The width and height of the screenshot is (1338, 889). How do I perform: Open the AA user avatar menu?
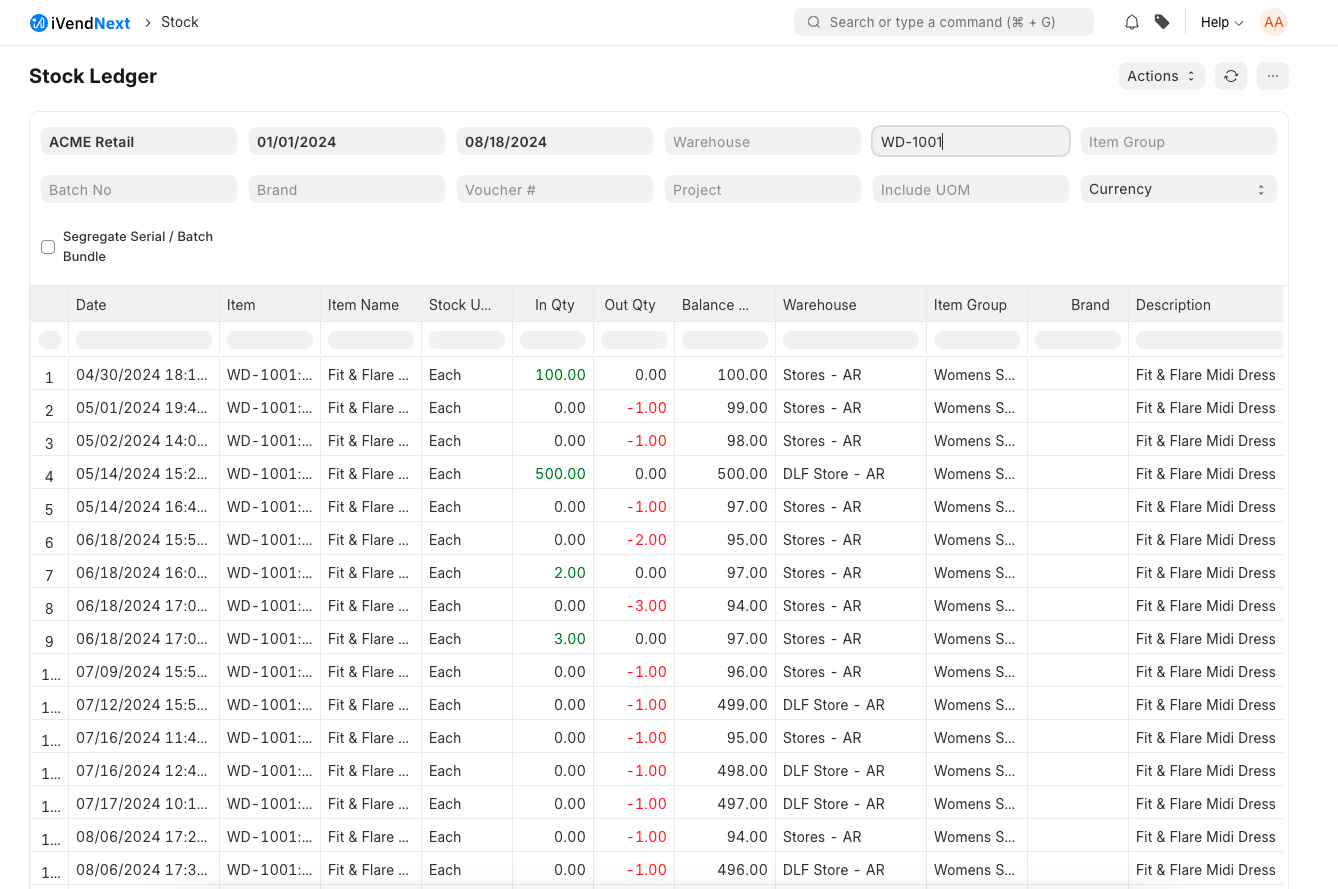tap(1273, 22)
